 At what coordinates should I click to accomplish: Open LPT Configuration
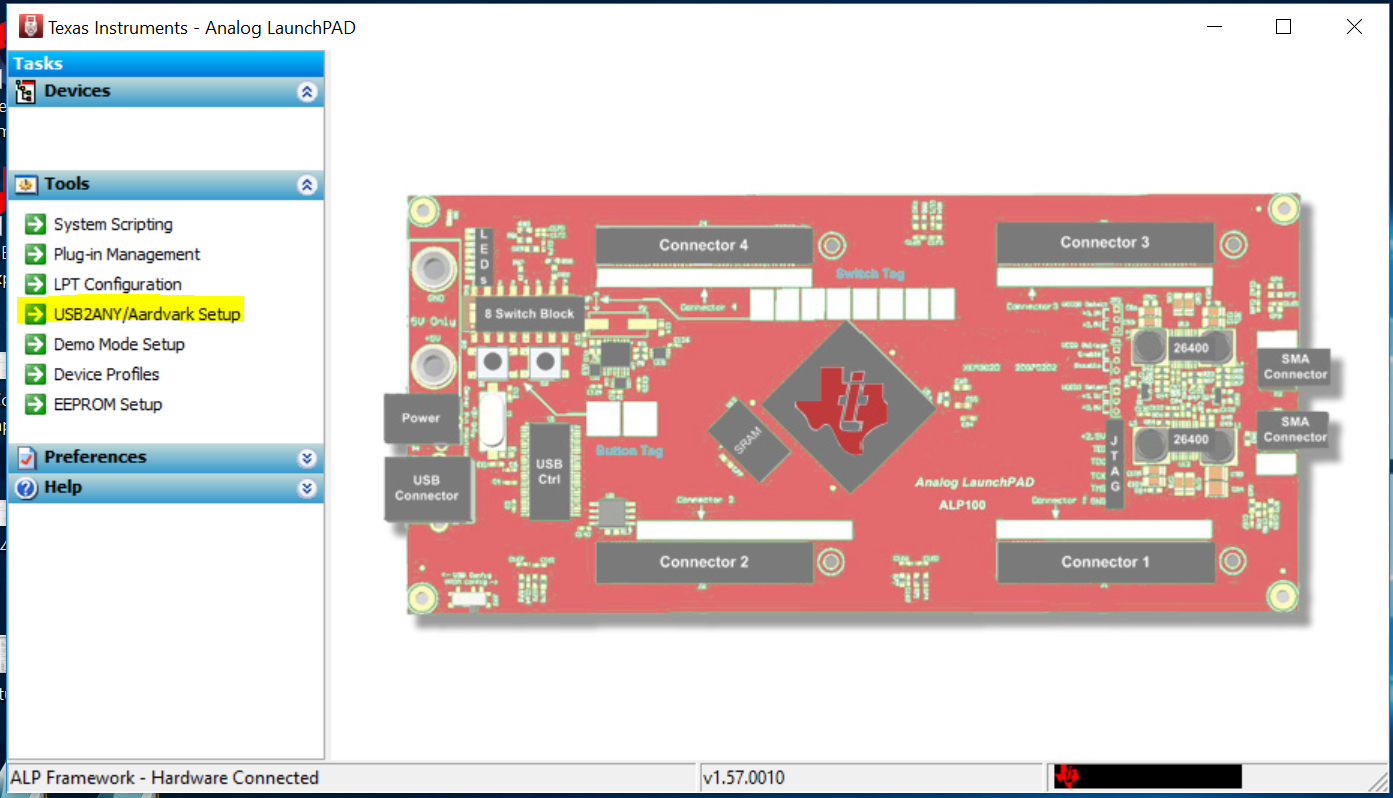click(x=118, y=284)
